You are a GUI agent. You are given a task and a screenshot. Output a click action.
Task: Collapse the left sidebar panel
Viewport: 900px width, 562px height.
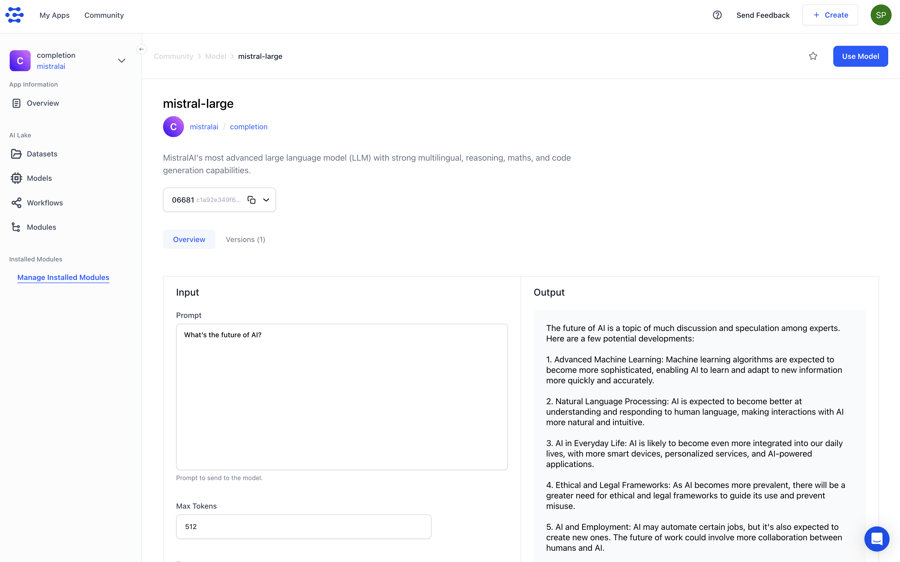point(141,49)
